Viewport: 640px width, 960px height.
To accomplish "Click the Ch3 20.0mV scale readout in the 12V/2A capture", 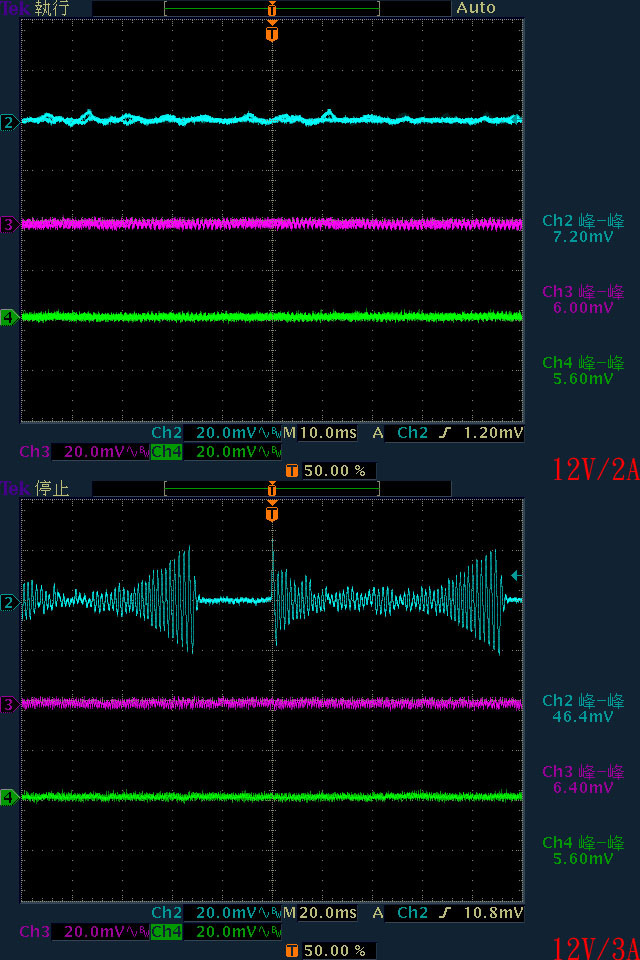I will tap(85, 452).
